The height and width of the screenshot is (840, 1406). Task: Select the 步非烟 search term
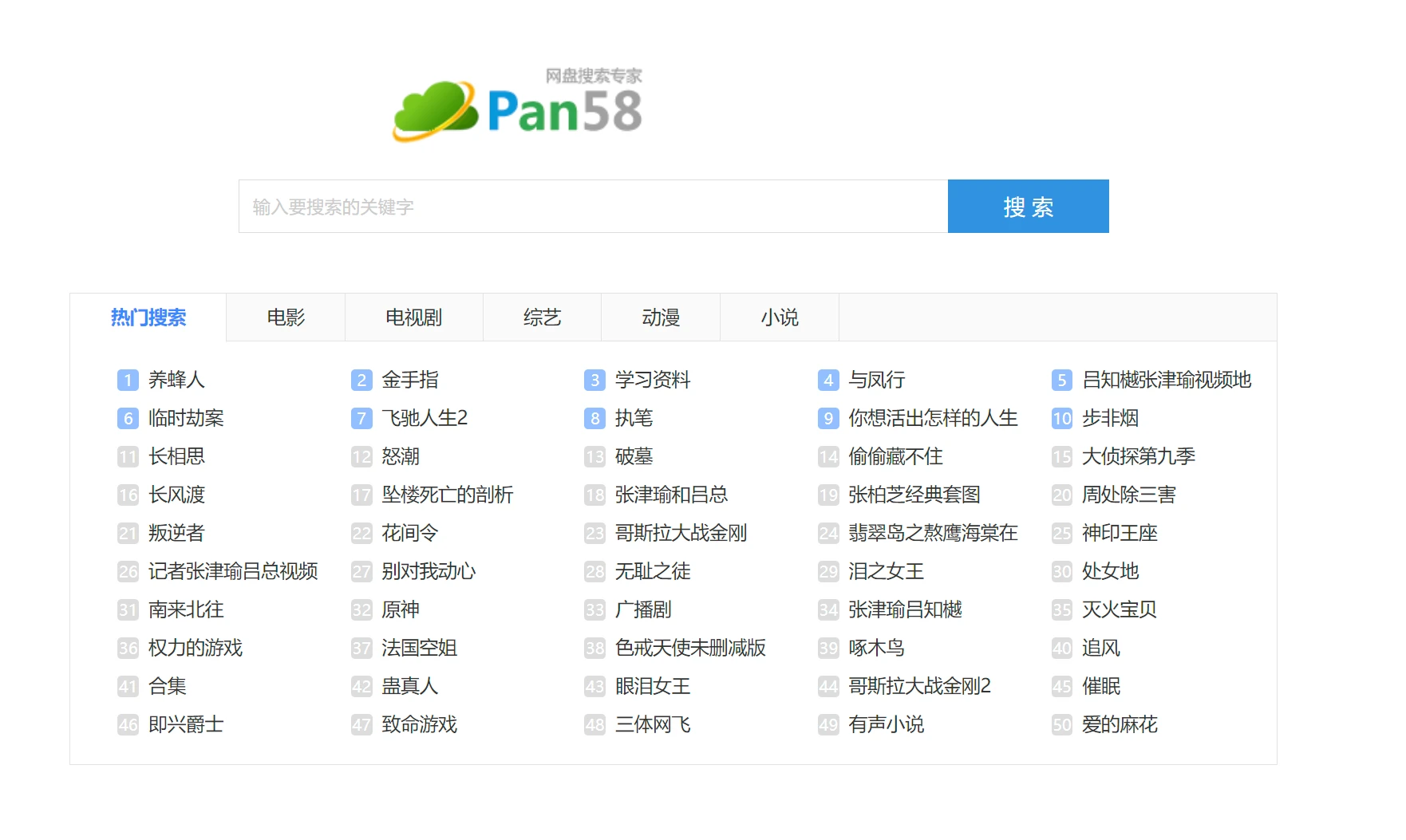pos(1110,418)
